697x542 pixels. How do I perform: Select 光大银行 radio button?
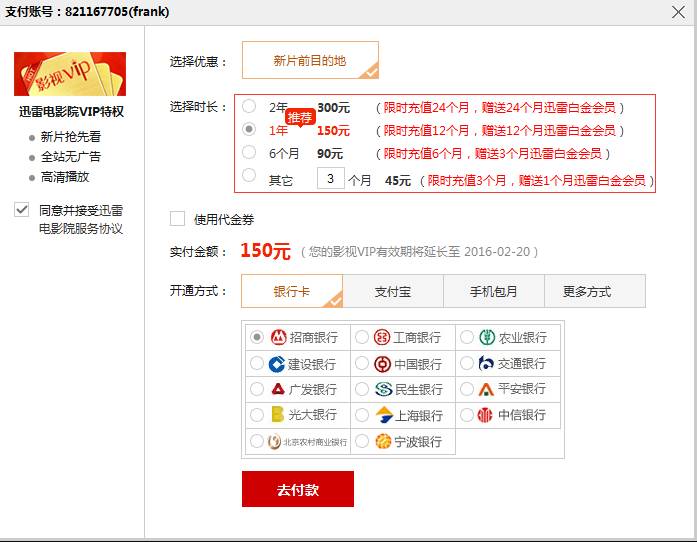coord(257,415)
